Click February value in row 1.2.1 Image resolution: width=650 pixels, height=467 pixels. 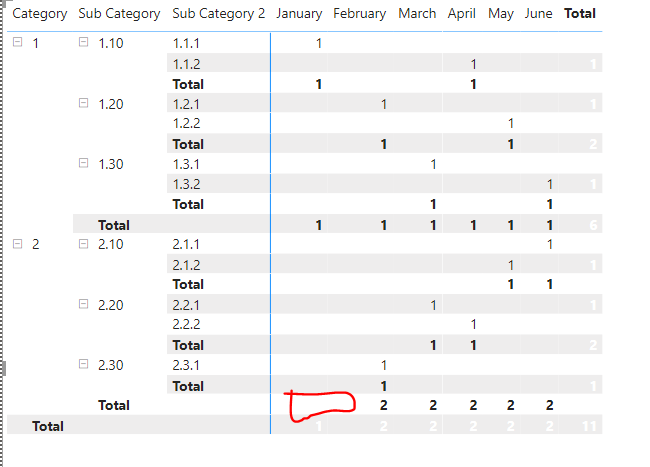pyautogui.click(x=383, y=104)
